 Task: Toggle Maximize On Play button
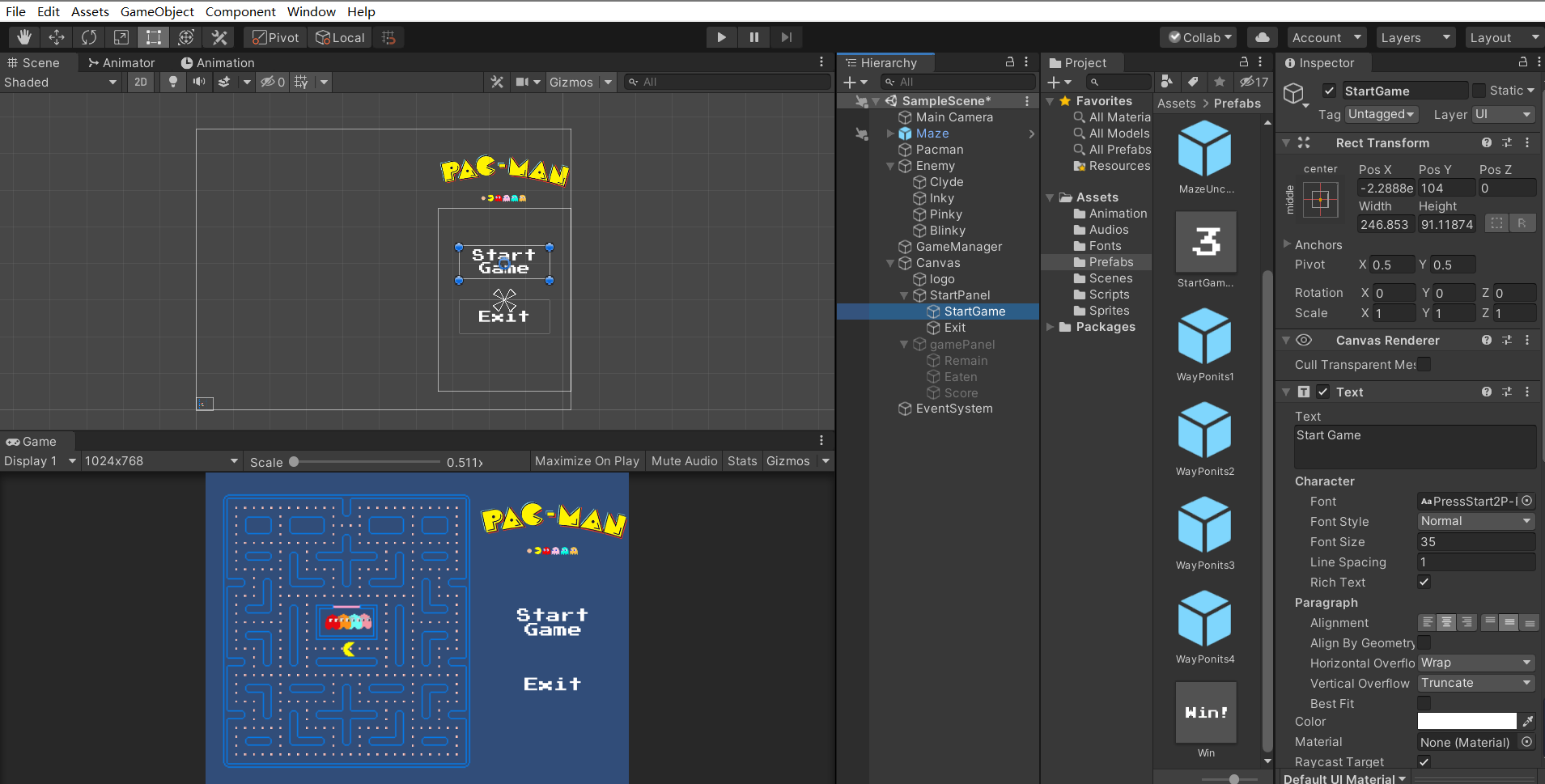pyautogui.click(x=587, y=460)
